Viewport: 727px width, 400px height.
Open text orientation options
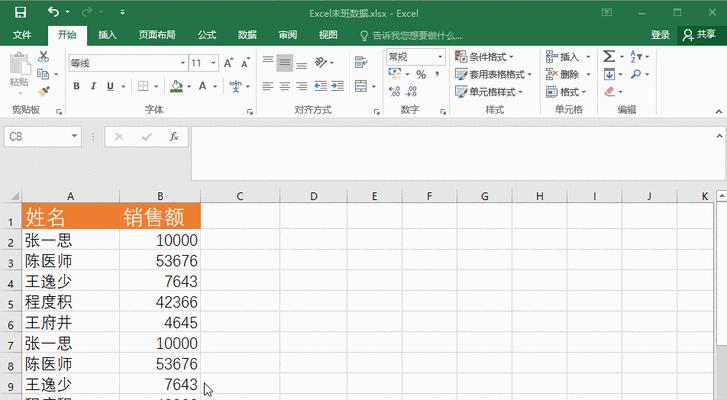point(321,63)
